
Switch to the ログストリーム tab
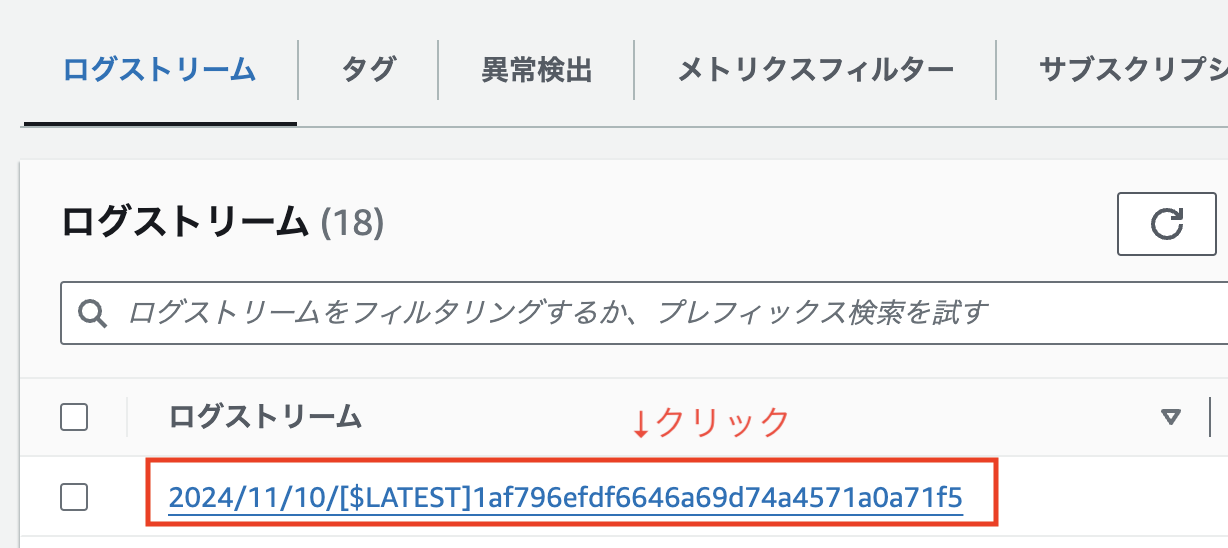pyautogui.click(x=159, y=70)
